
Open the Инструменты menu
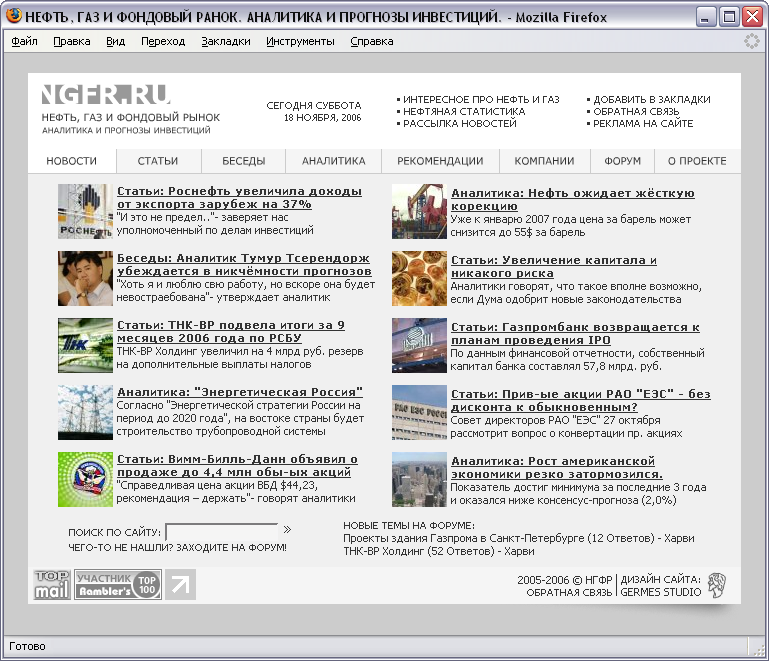coord(300,41)
